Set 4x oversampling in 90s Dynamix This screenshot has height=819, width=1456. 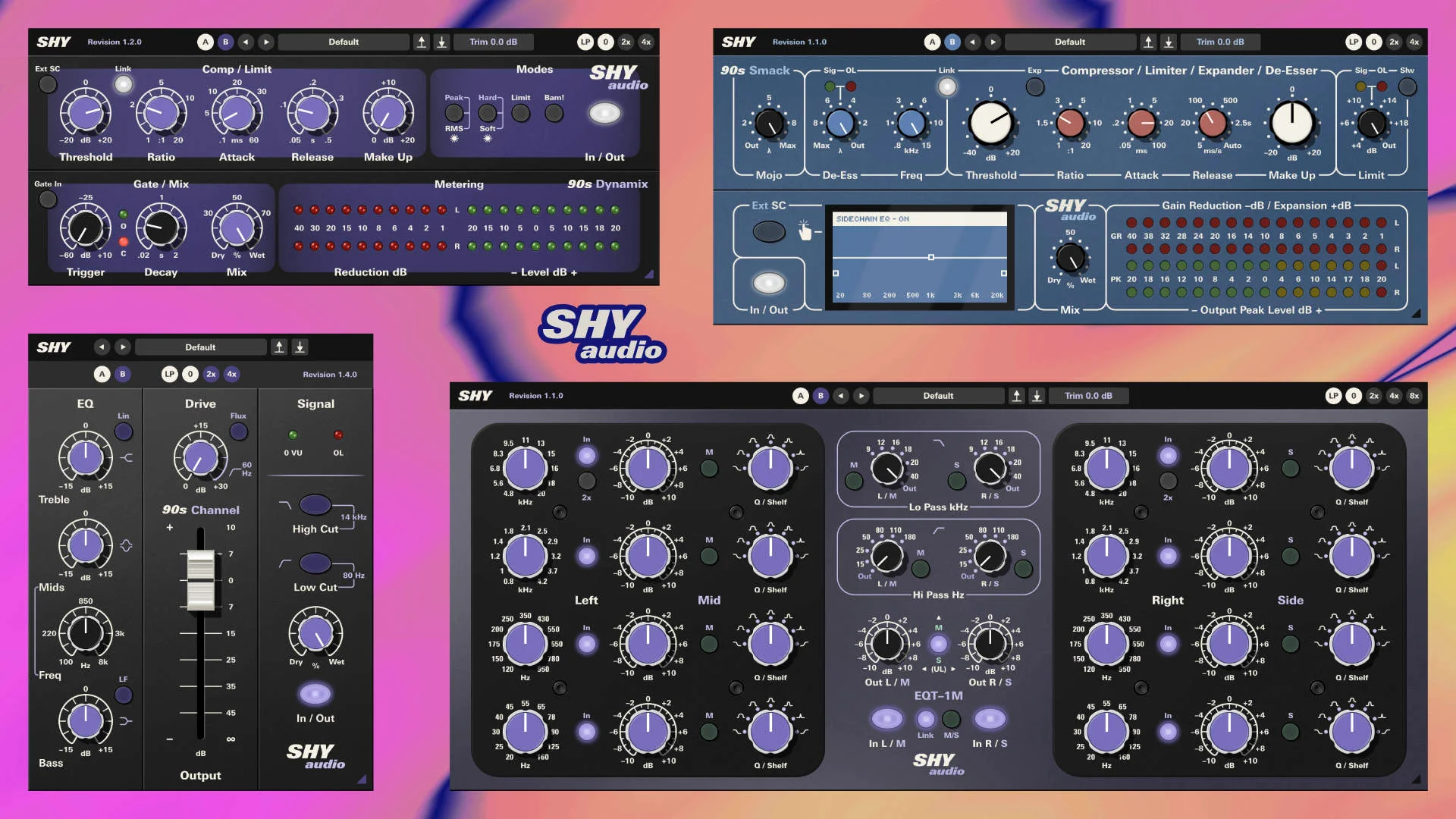[x=646, y=42]
